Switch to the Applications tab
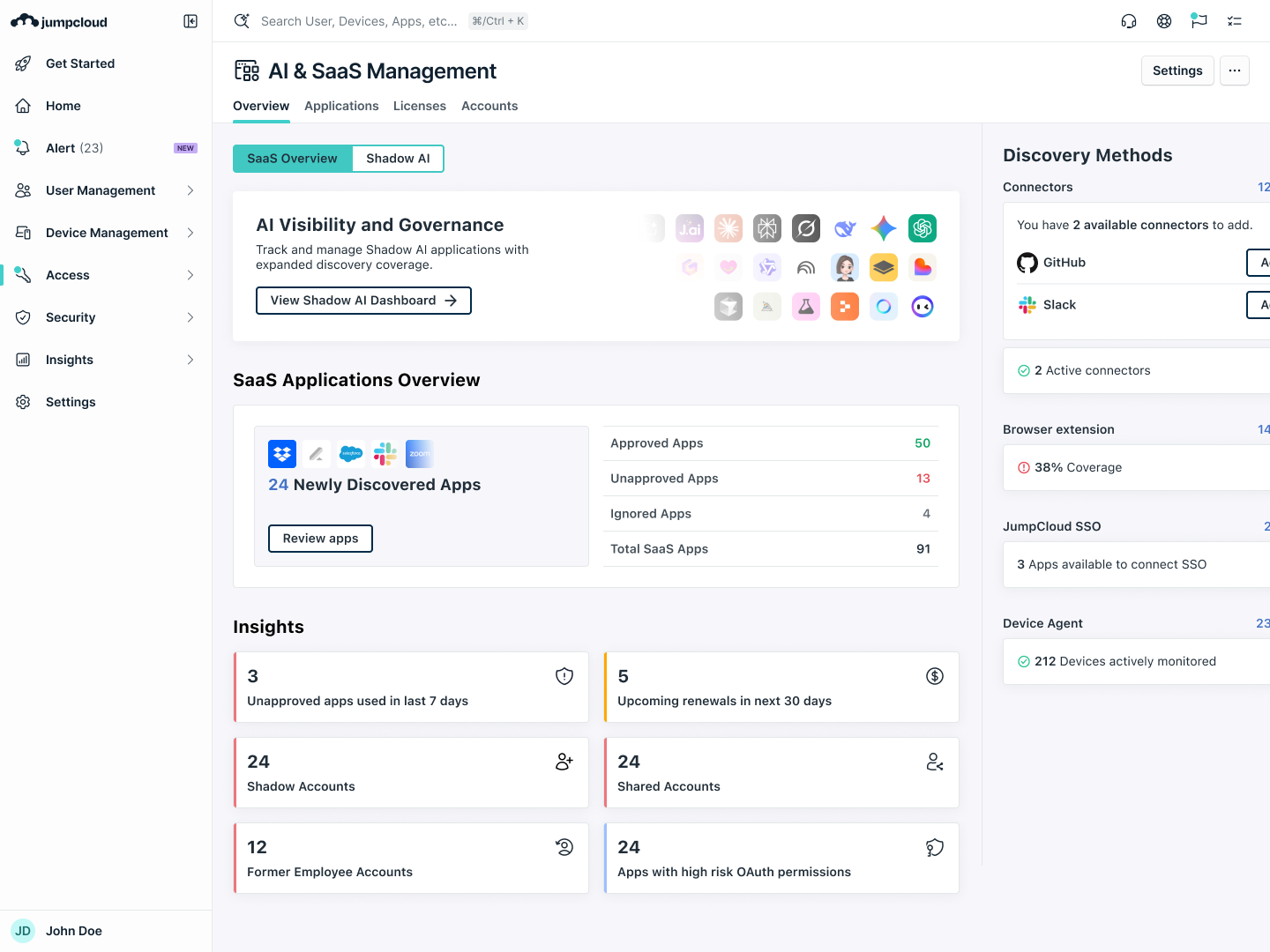The width and height of the screenshot is (1270, 952). [341, 106]
